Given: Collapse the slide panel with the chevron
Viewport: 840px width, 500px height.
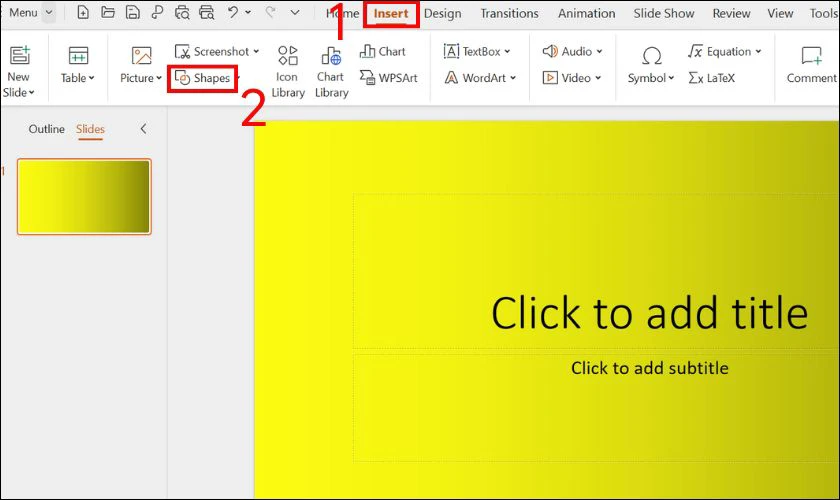Looking at the screenshot, I should tap(143, 129).
